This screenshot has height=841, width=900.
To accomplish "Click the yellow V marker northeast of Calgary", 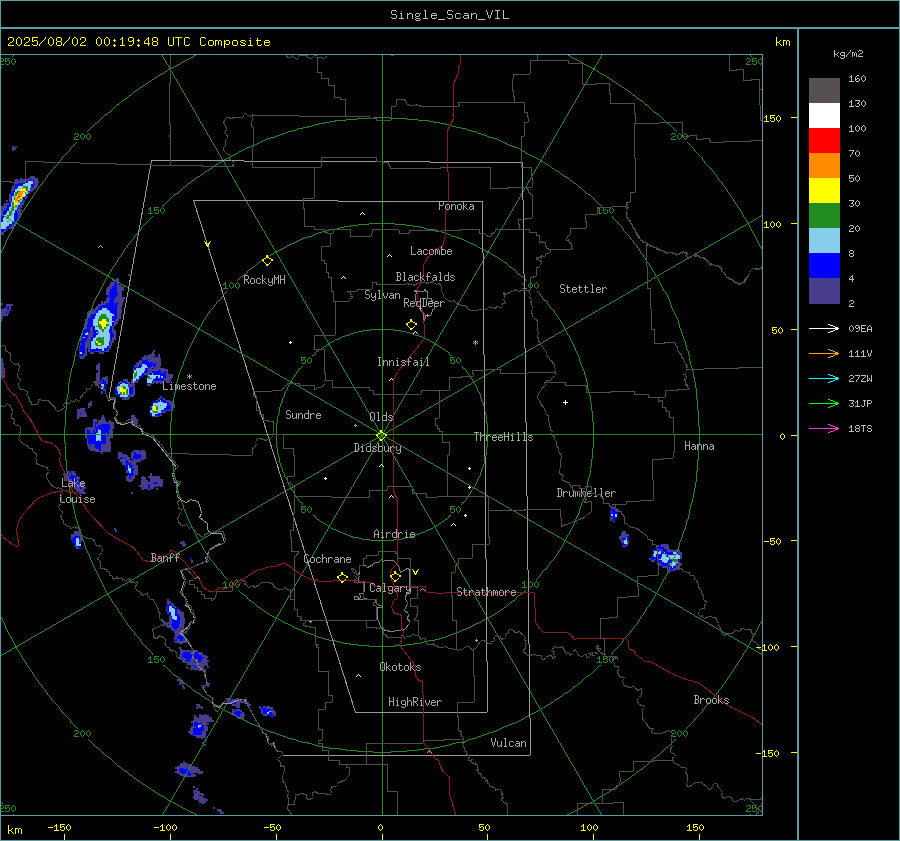I will 416,572.
